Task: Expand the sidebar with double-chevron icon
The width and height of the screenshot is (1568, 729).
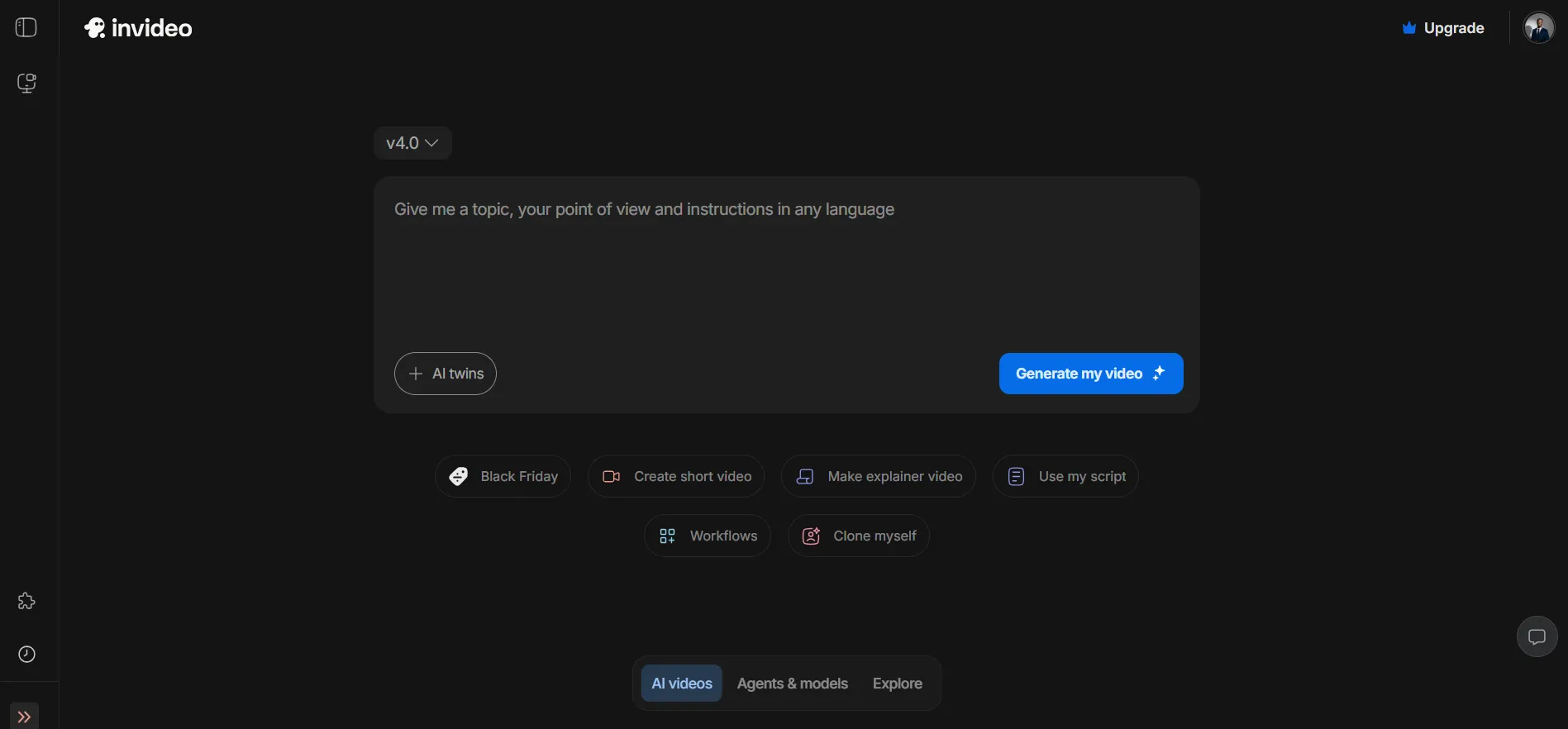Action: (x=24, y=716)
